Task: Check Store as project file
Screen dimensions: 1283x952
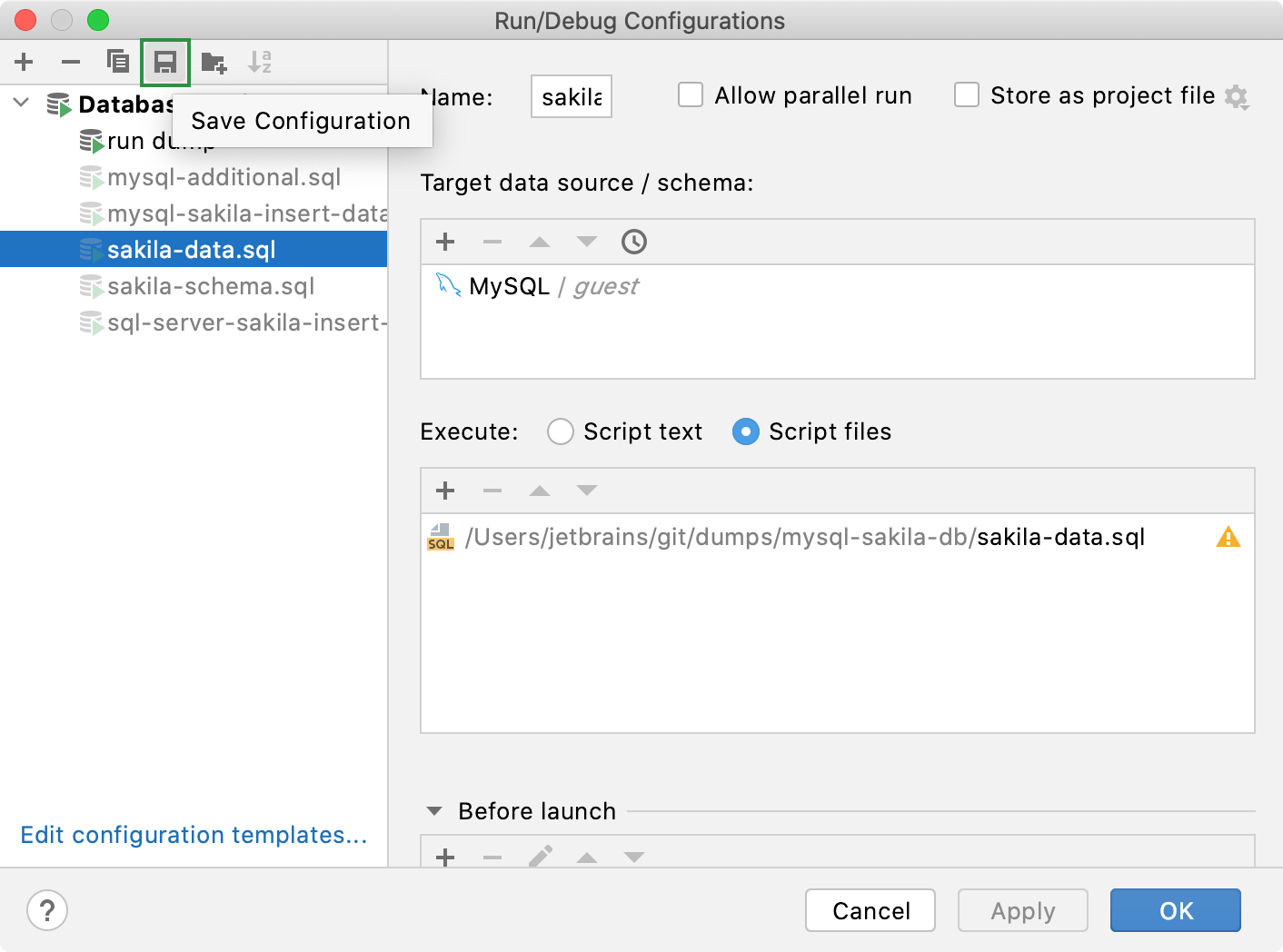Action: click(967, 94)
